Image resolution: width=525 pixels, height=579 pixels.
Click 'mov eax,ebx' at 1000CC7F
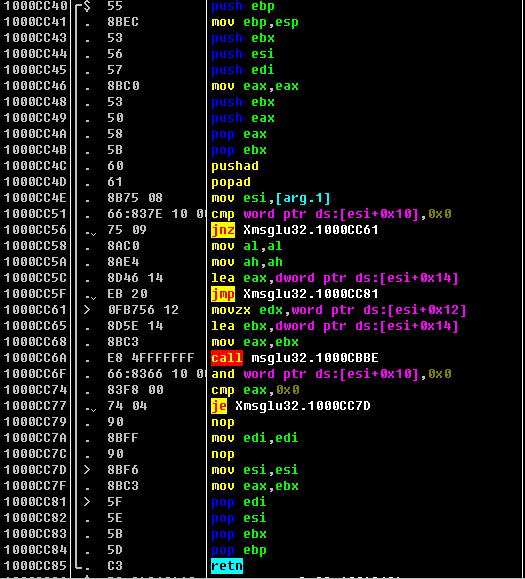(255, 486)
